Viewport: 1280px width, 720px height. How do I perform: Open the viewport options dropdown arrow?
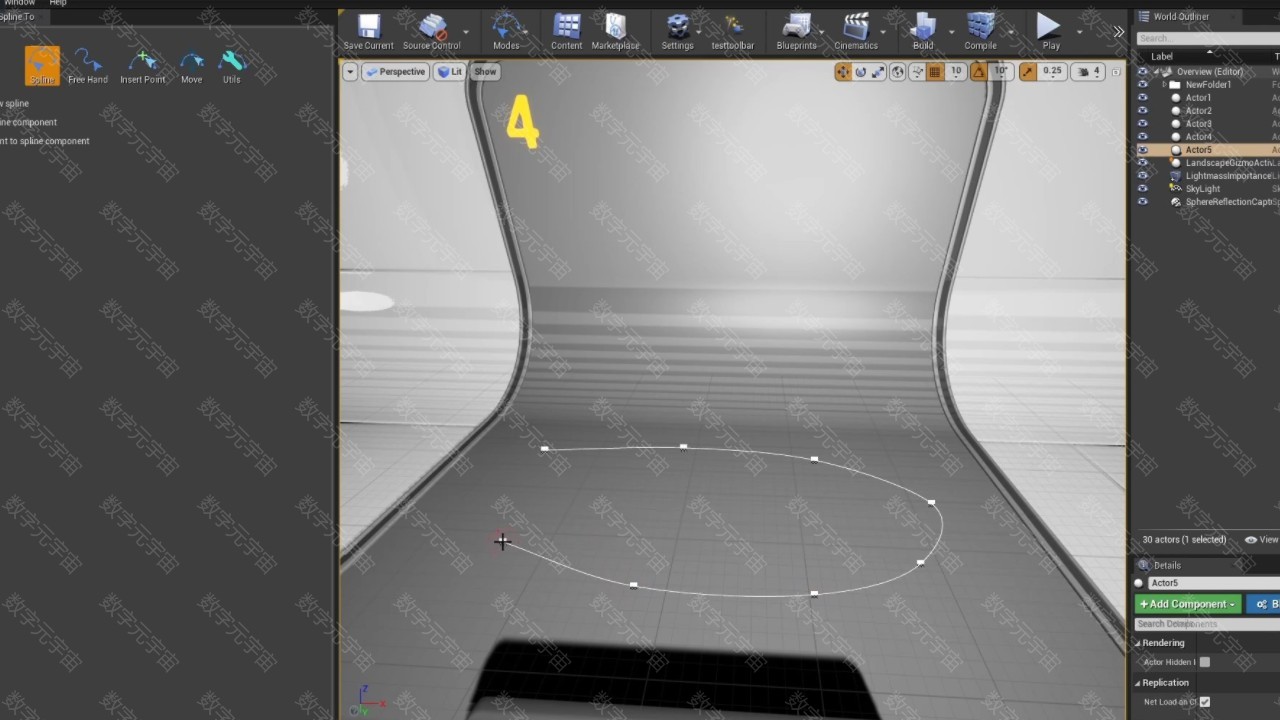click(350, 72)
